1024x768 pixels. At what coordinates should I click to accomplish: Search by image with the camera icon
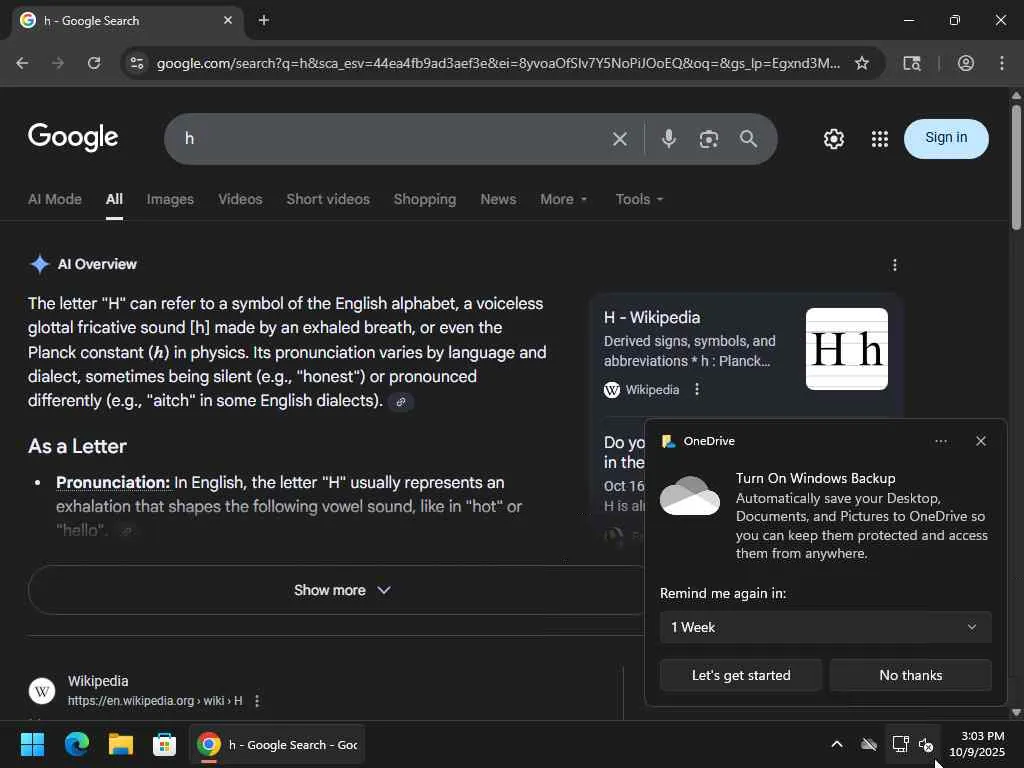point(709,138)
